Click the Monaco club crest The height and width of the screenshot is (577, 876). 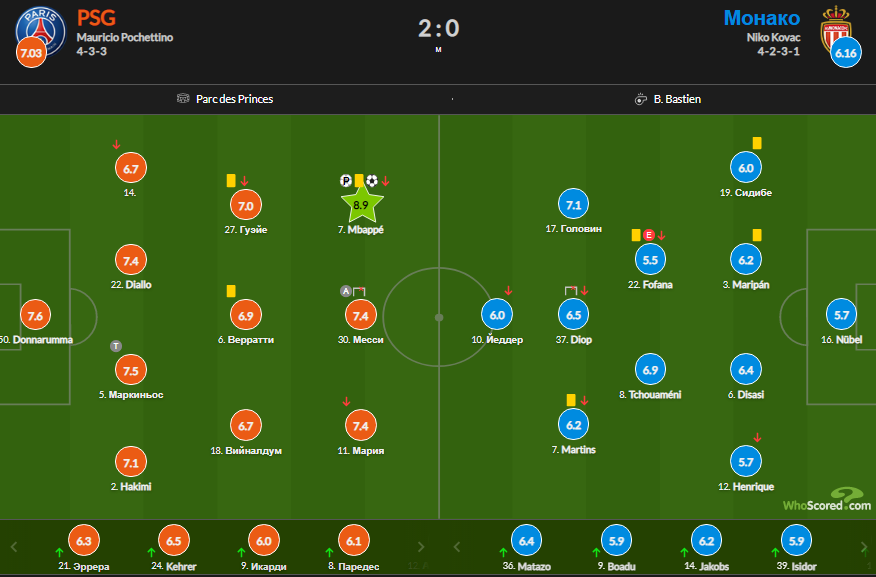[837, 28]
